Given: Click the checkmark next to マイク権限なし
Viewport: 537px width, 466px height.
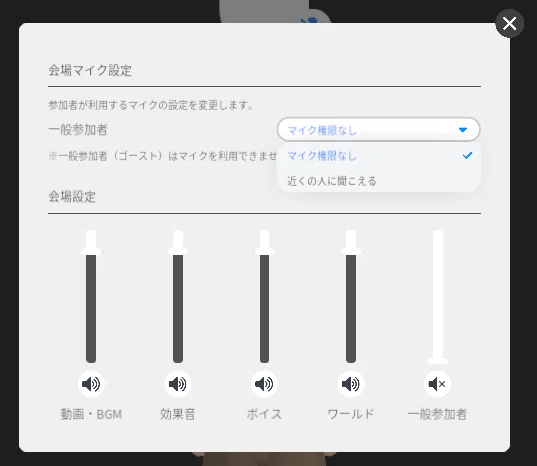Looking at the screenshot, I should [x=467, y=155].
